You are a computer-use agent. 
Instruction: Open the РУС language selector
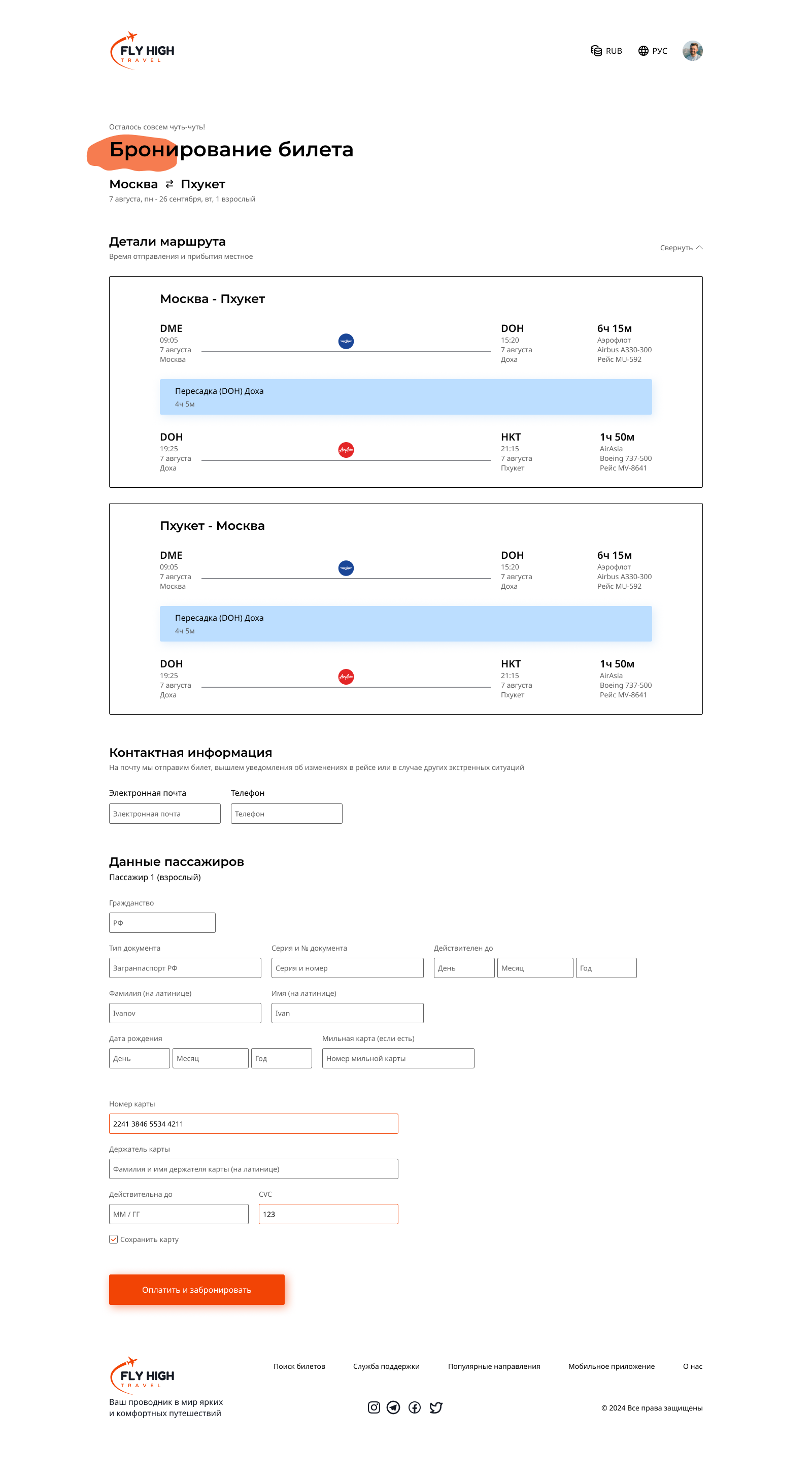click(x=652, y=51)
